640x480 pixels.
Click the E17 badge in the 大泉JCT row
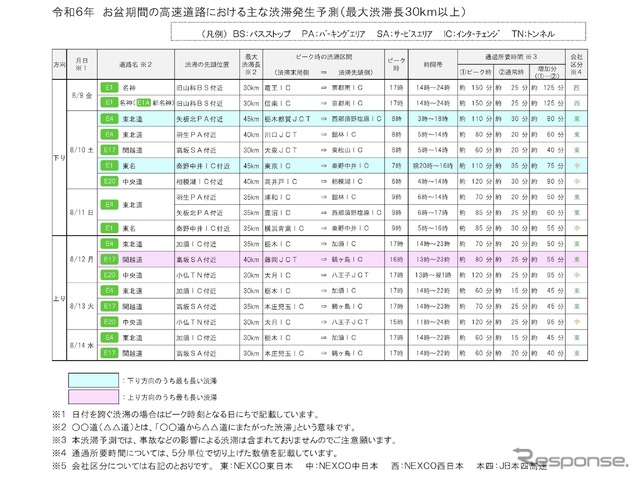[x=109, y=150]
